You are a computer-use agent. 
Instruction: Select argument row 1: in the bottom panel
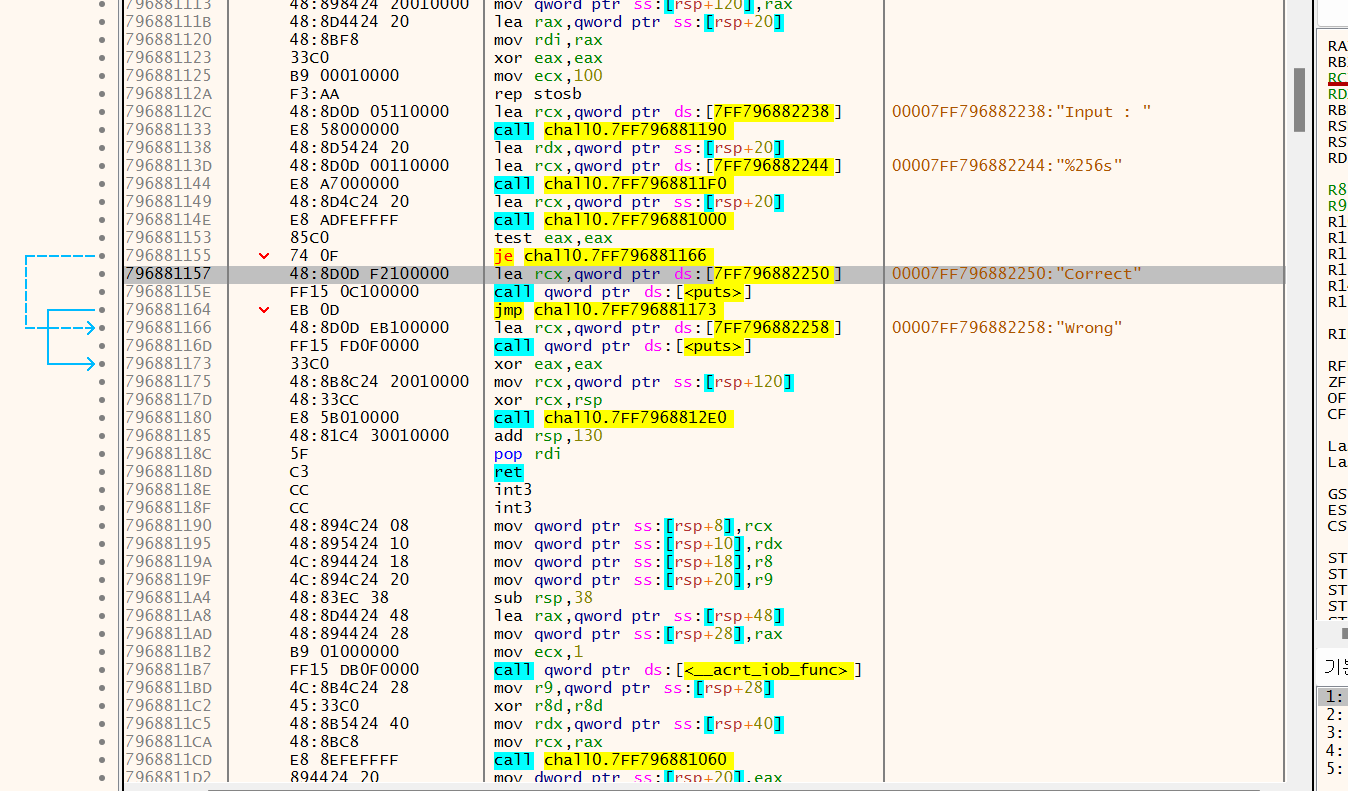pyautogui.click(x=1332, y=695)
